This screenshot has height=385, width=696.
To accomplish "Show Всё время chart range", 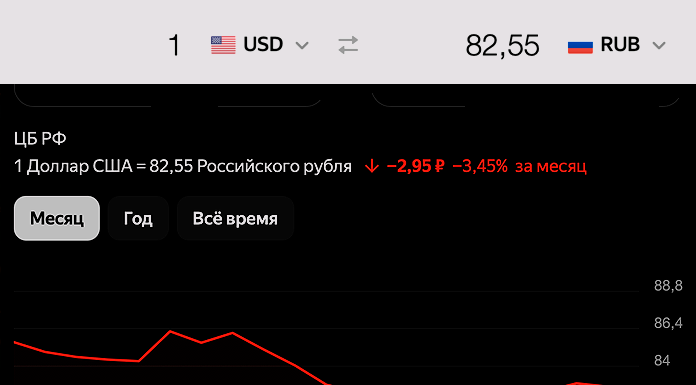I will pos(235,218).
